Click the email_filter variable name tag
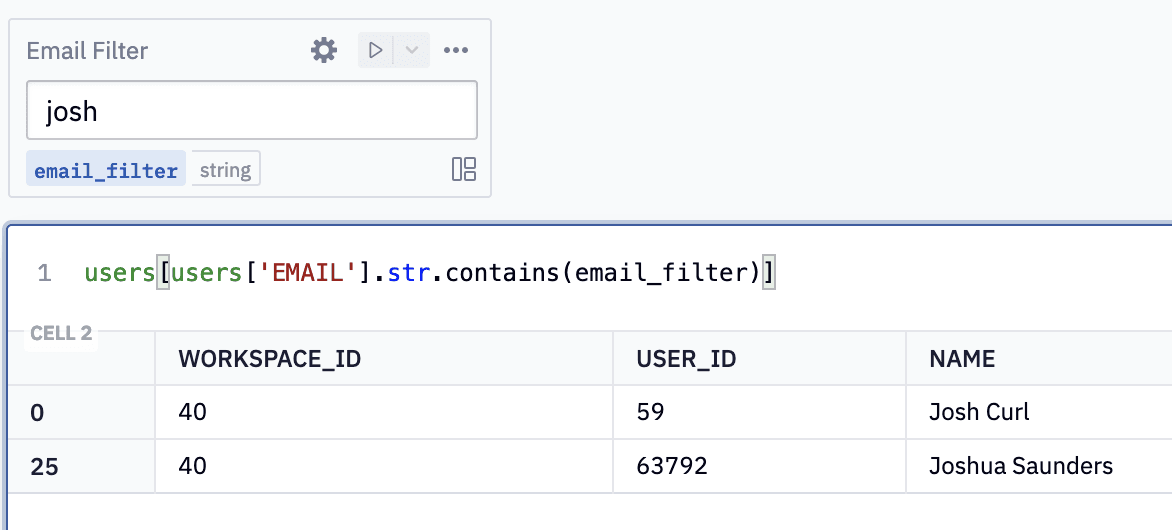 pos(106,170)
